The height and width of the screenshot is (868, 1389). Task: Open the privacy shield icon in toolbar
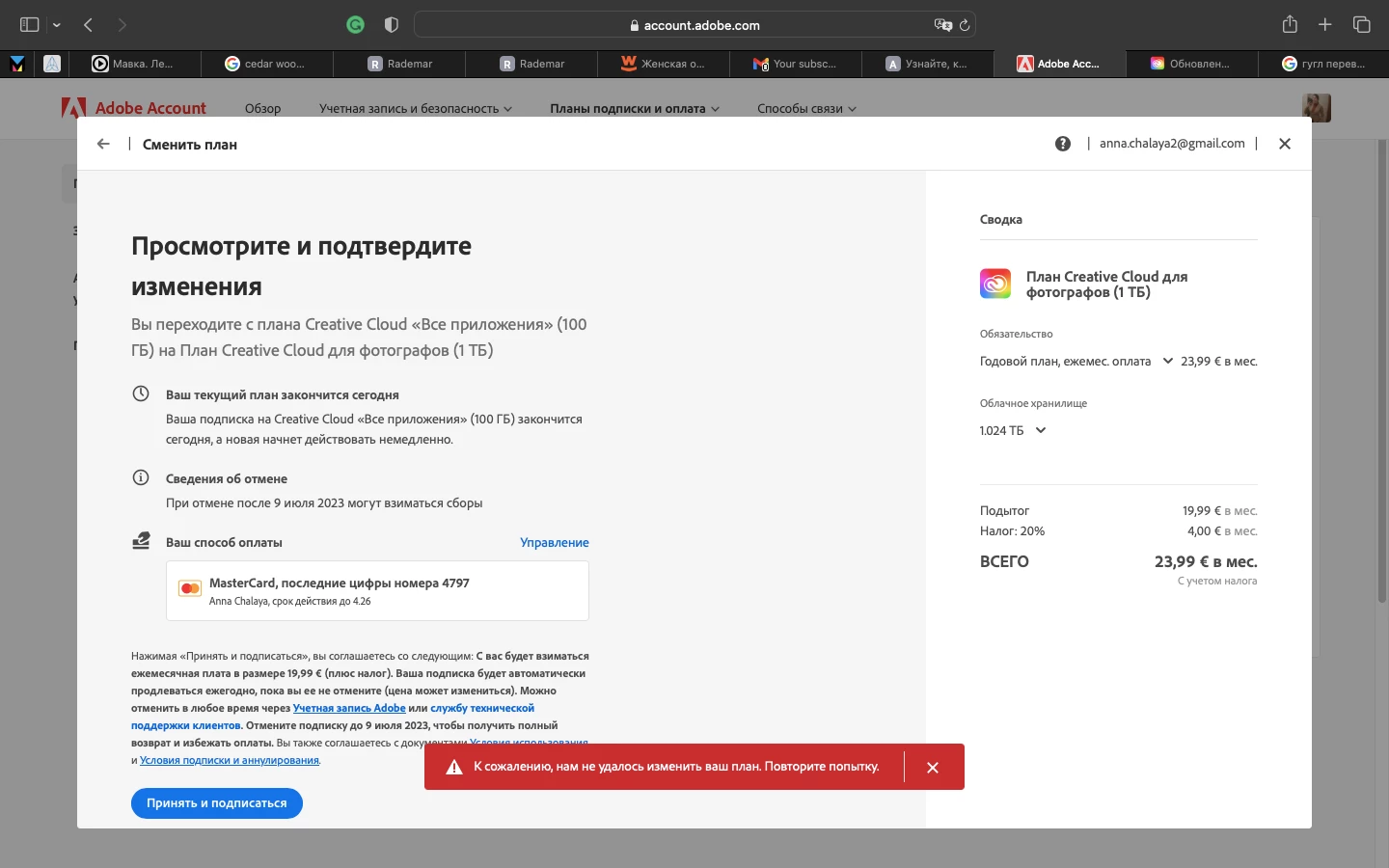coord(391,25)
